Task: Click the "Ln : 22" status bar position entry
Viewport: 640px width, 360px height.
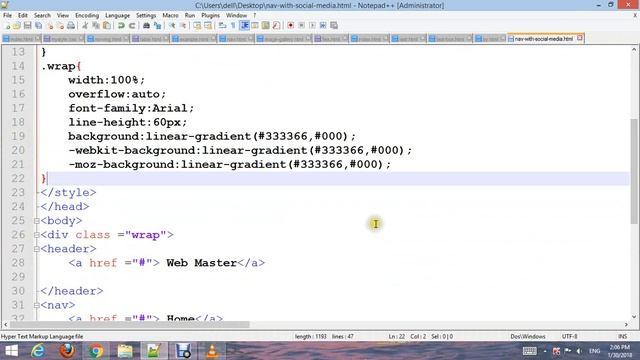Action: [396, 336]
